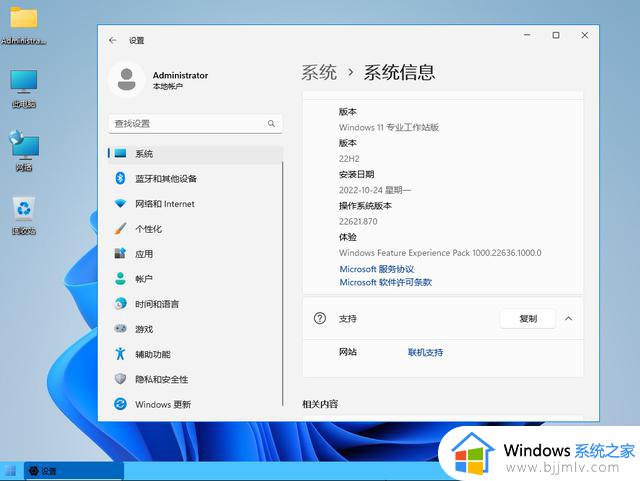The height and width of the screenshot is (481, 640).
Task: Click the Start button on taskbar
Action: point(11,471)
